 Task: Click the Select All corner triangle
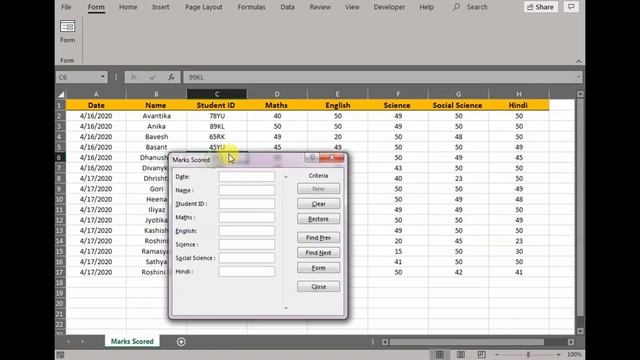point(61,94)
